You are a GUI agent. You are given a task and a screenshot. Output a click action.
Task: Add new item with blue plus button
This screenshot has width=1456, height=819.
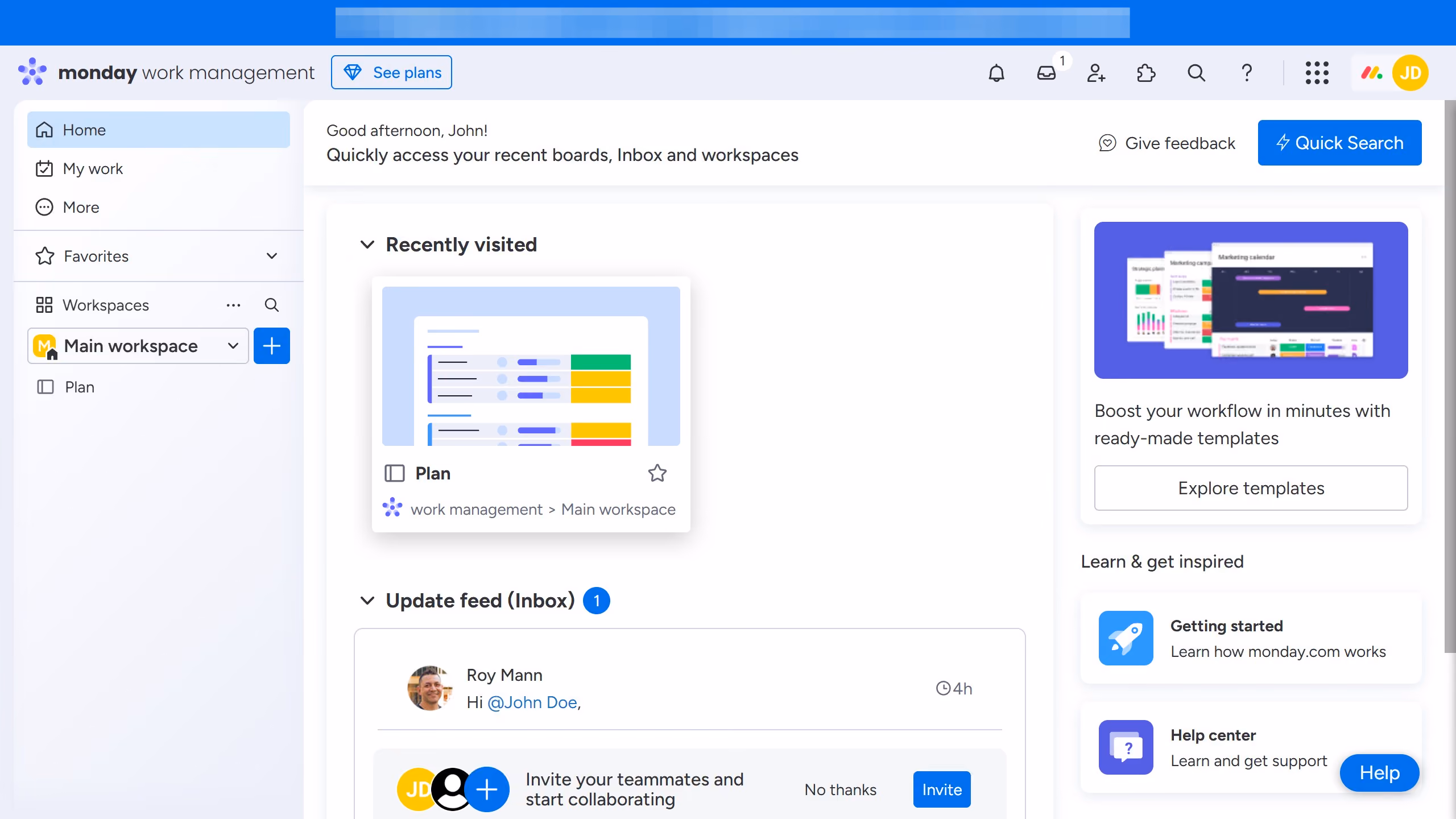coord(271,346)
